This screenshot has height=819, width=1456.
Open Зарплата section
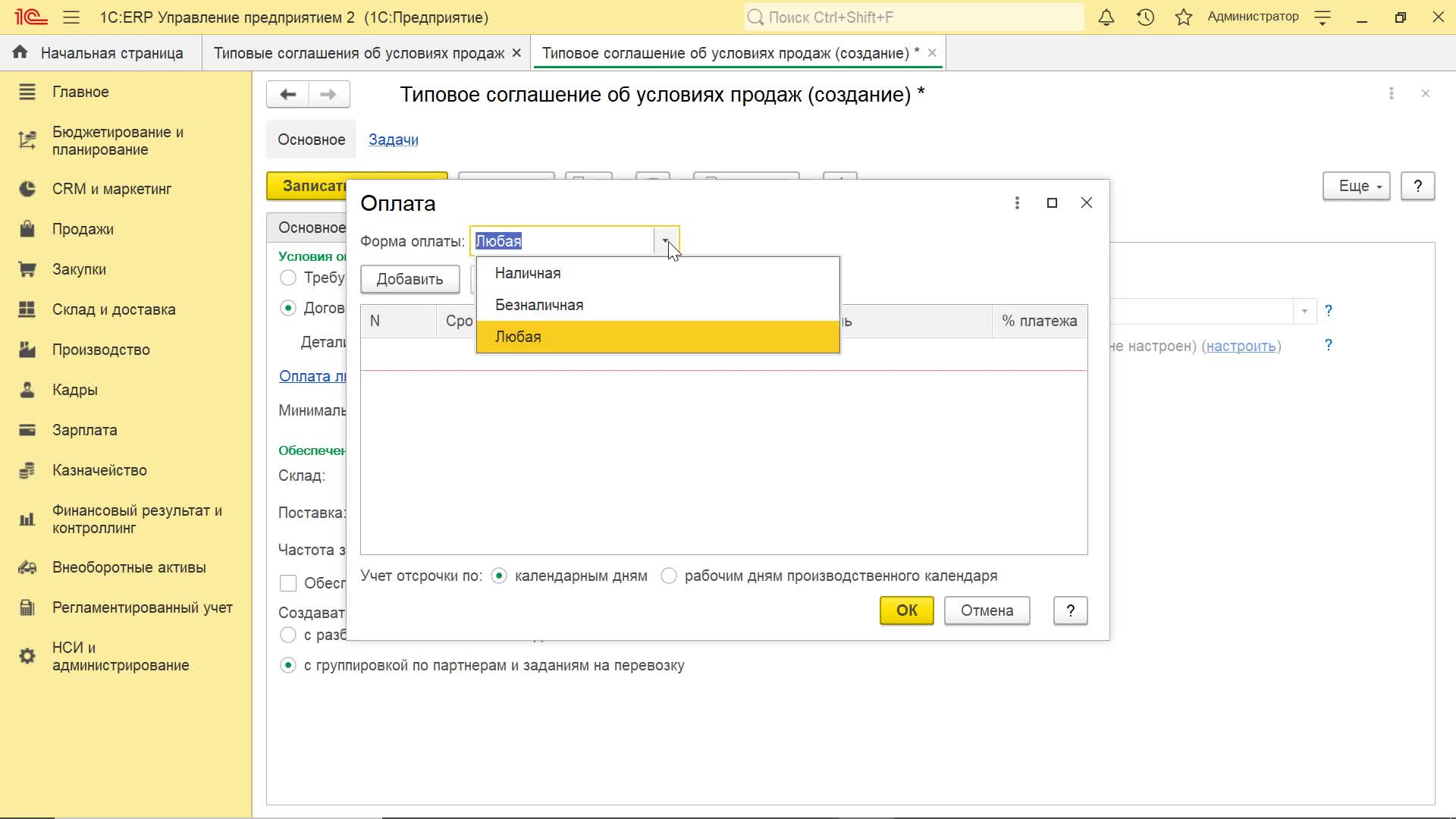[x=126, y=430]
